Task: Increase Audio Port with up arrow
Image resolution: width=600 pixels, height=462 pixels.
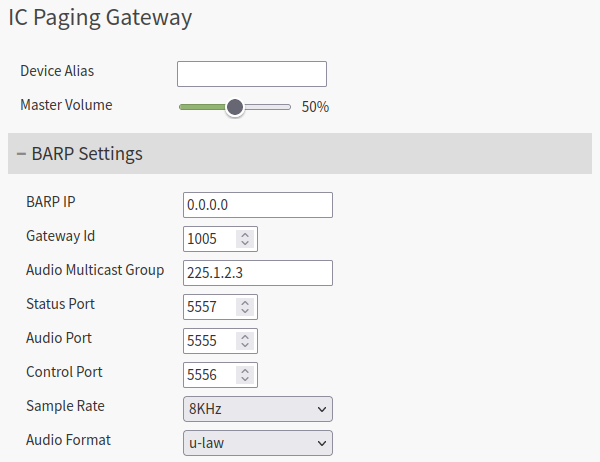Action: click(245, 337)
